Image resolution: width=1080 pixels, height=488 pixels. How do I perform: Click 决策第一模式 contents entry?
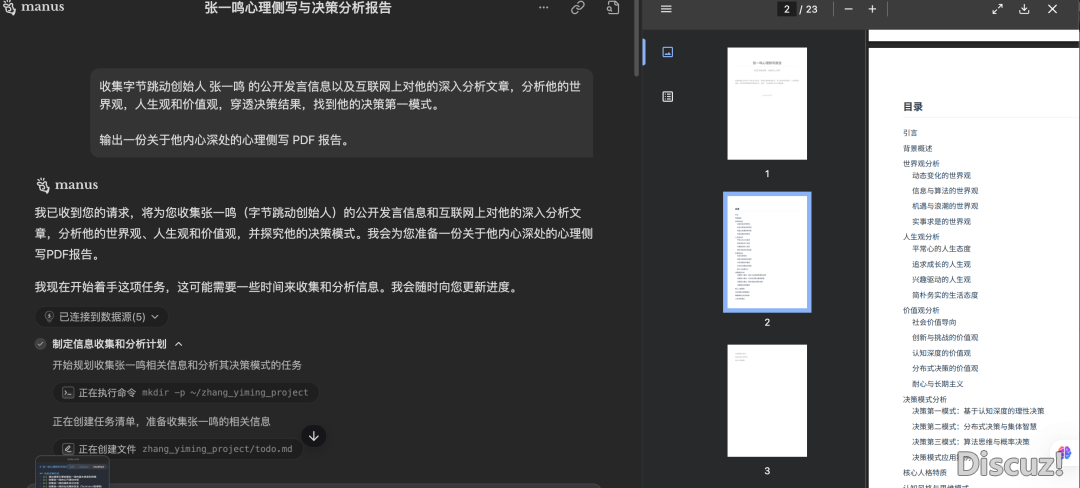click(978, 411)
